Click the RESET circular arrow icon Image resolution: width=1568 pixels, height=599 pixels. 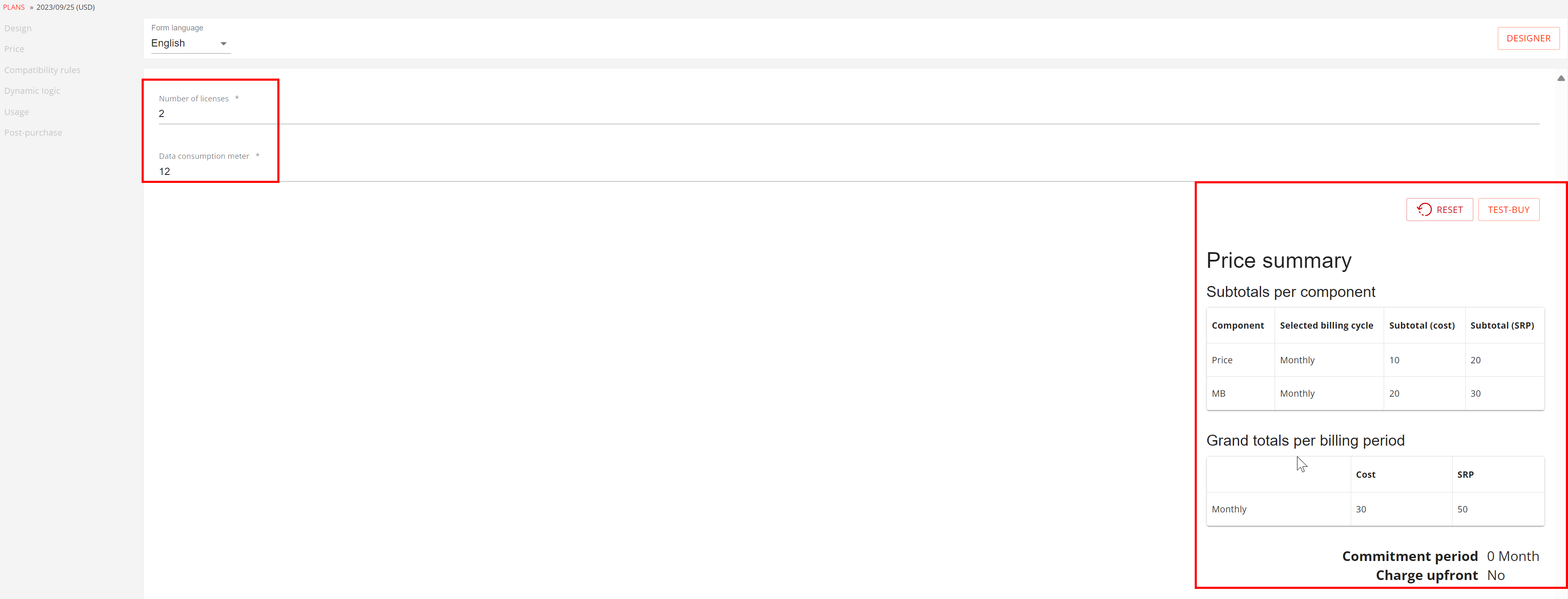tap(1424, 210)
